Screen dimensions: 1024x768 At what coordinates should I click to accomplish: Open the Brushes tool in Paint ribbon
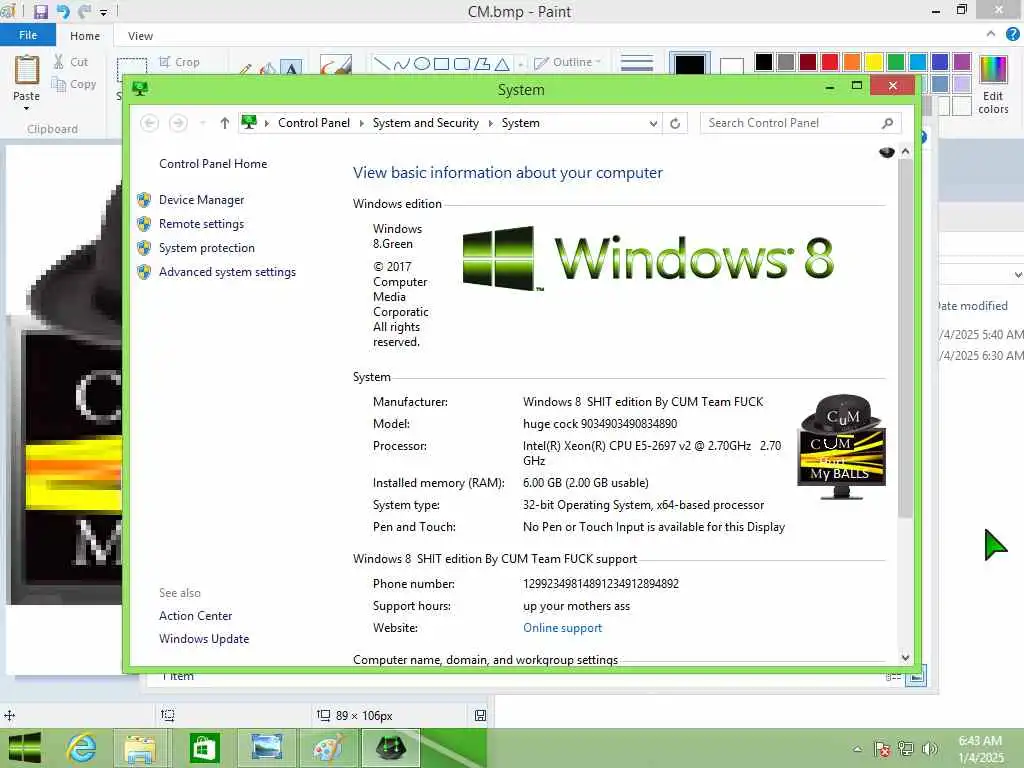tap(336, 65)
